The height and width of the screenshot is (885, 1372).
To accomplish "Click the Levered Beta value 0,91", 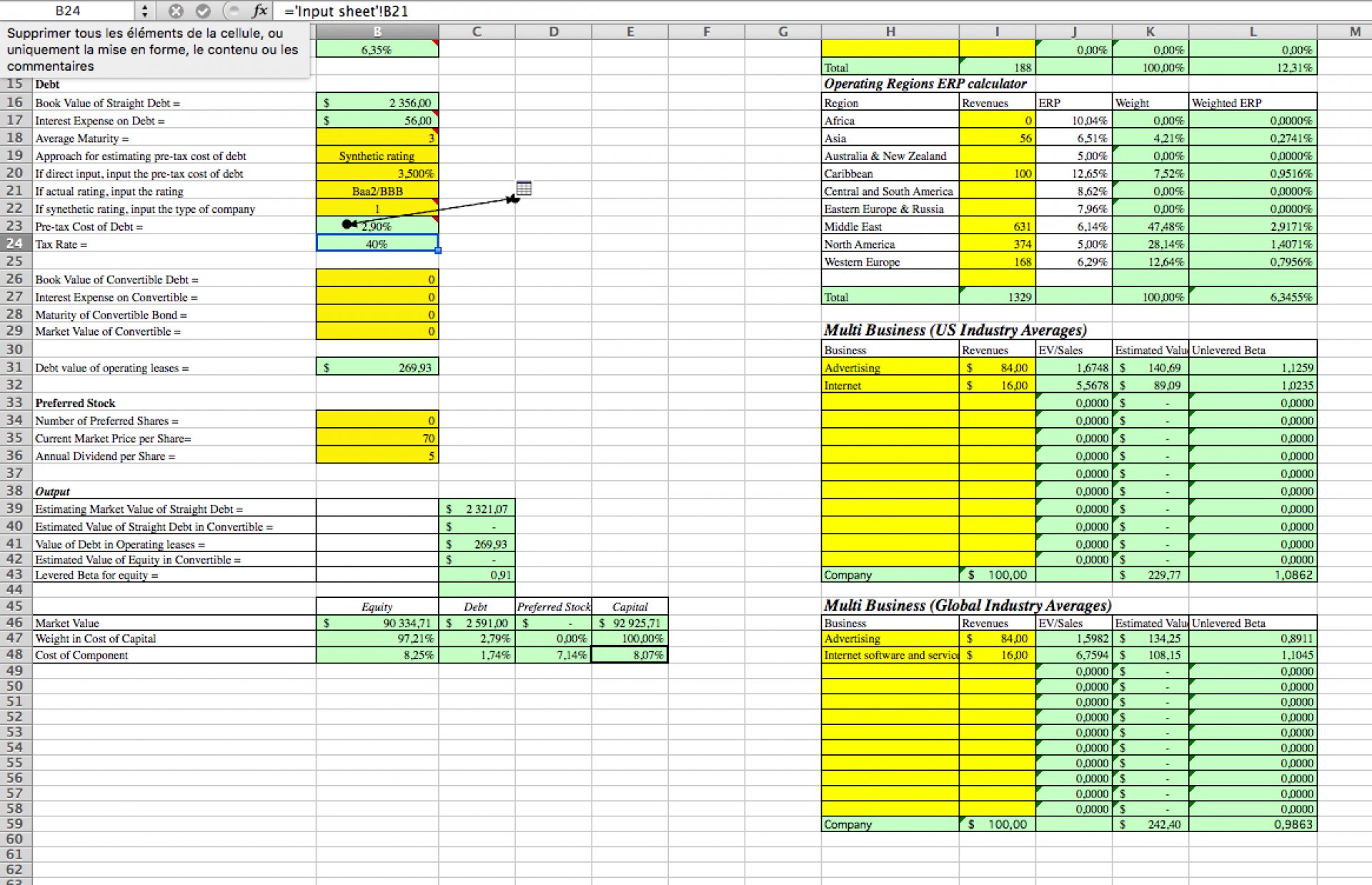I will coord(477,574).
